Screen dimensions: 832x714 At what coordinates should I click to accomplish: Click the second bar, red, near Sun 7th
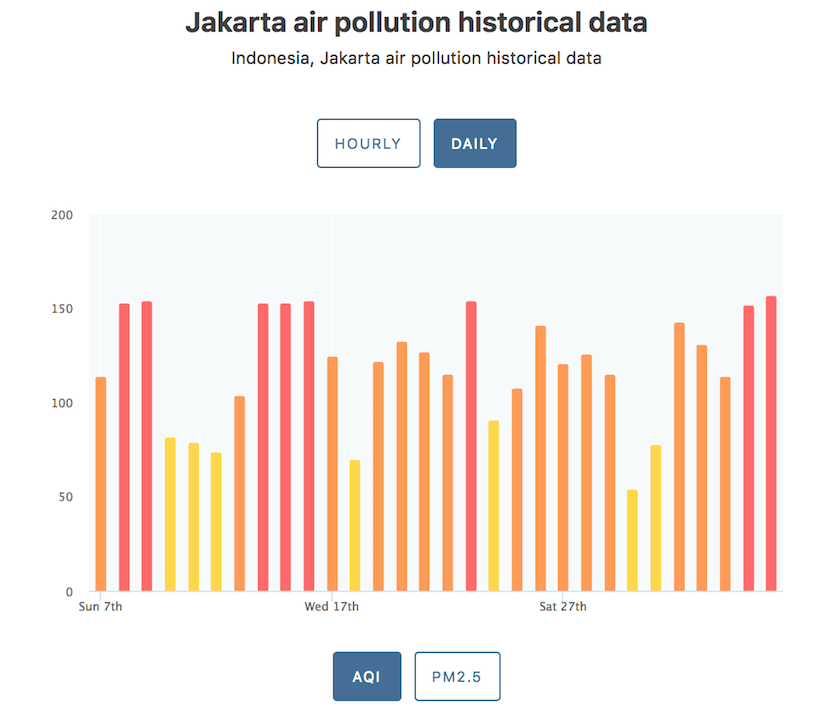point(124,447)
